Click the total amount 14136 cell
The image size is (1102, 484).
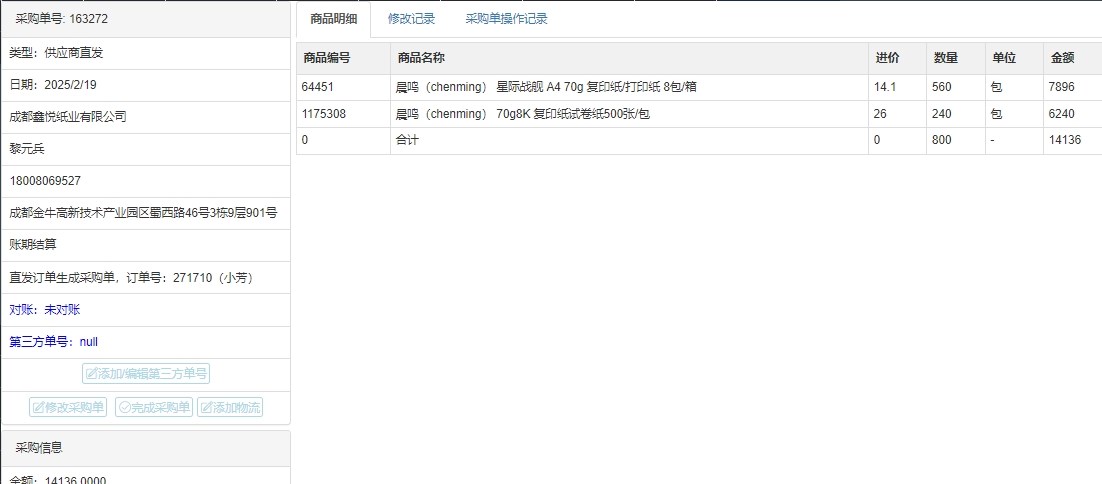point(1073,140)
